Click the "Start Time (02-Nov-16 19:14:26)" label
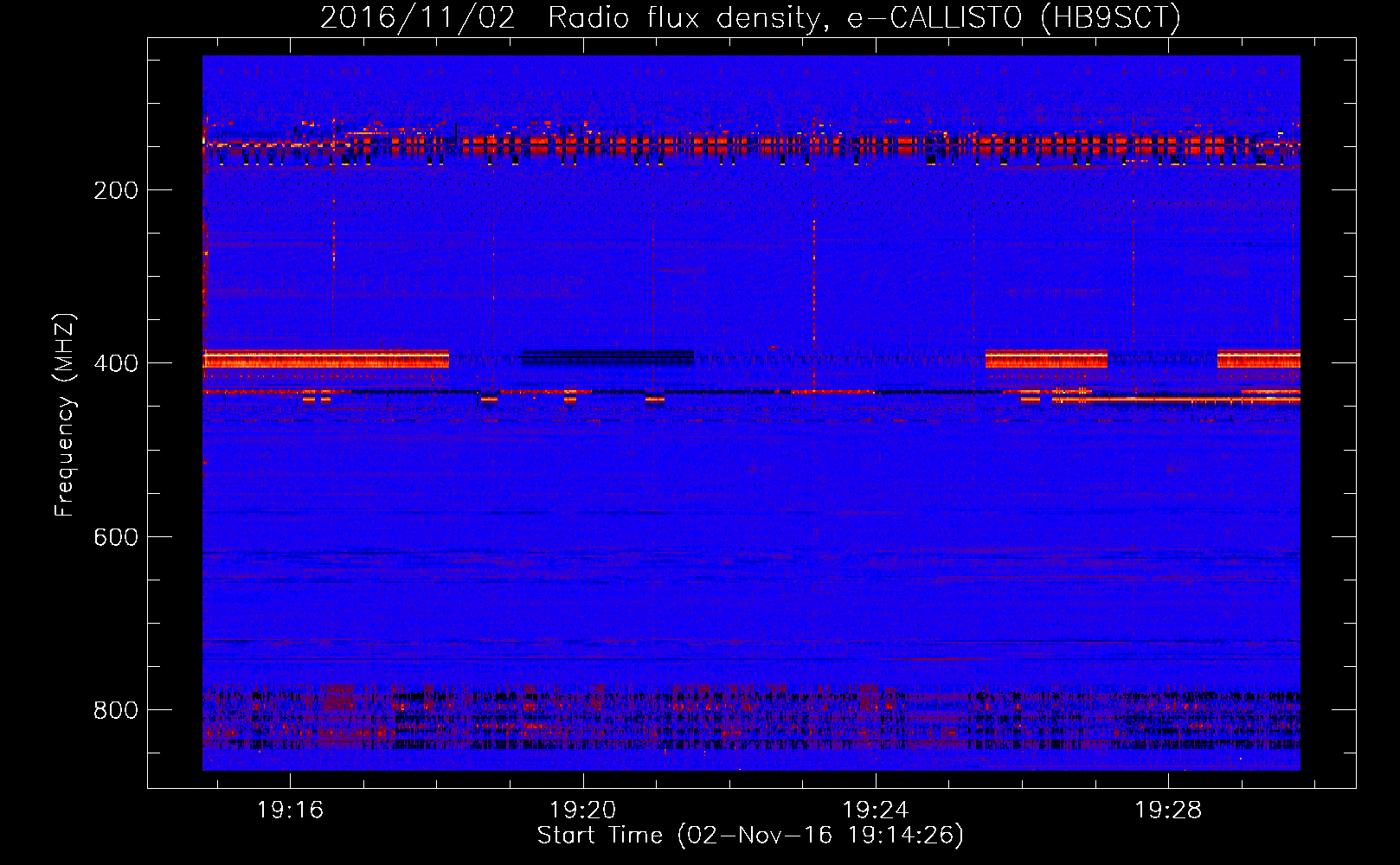This screenshot has width=1400, height=865. point(750,836)
